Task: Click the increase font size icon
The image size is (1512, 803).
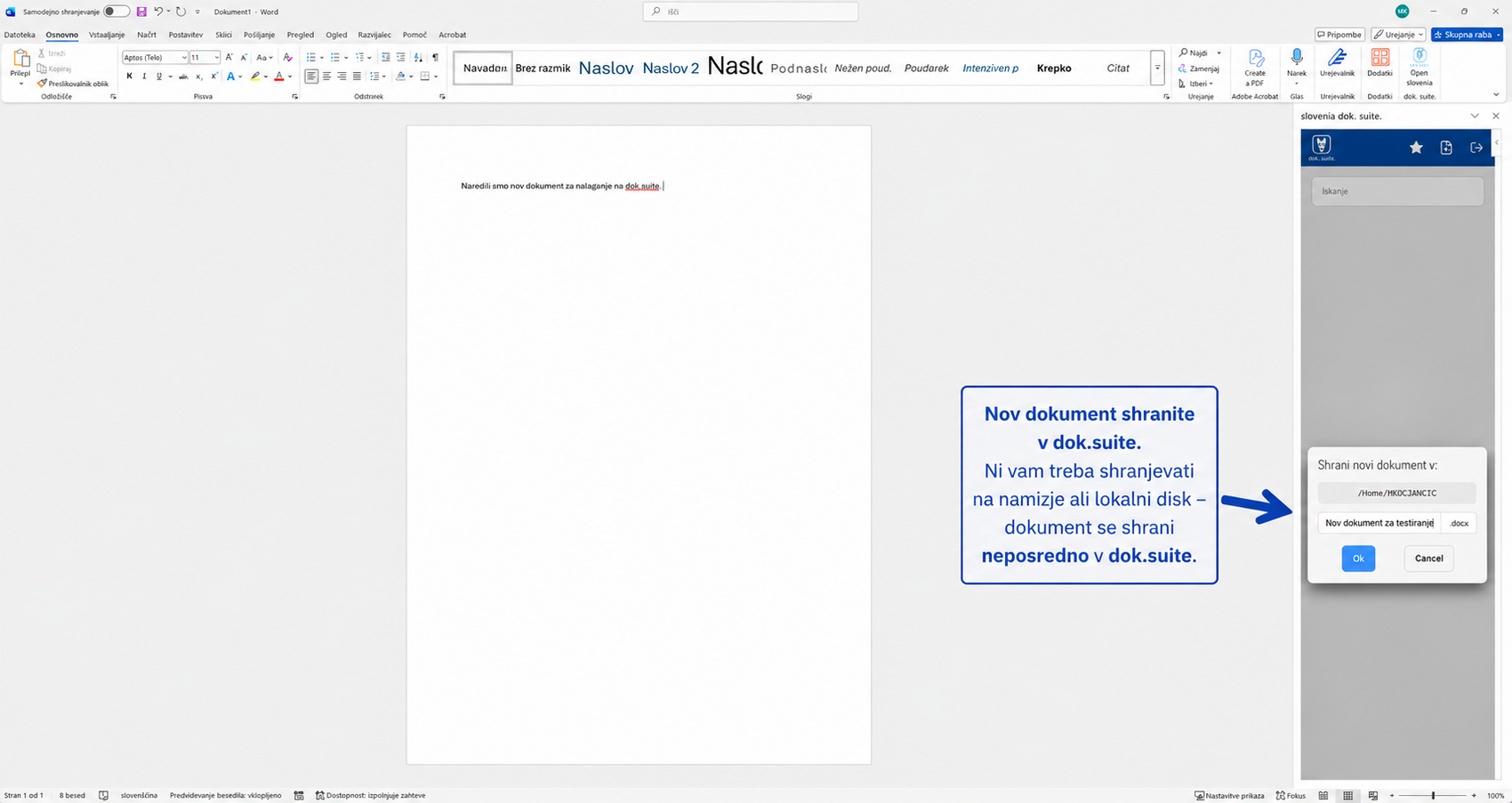Action: coord(229,57)
